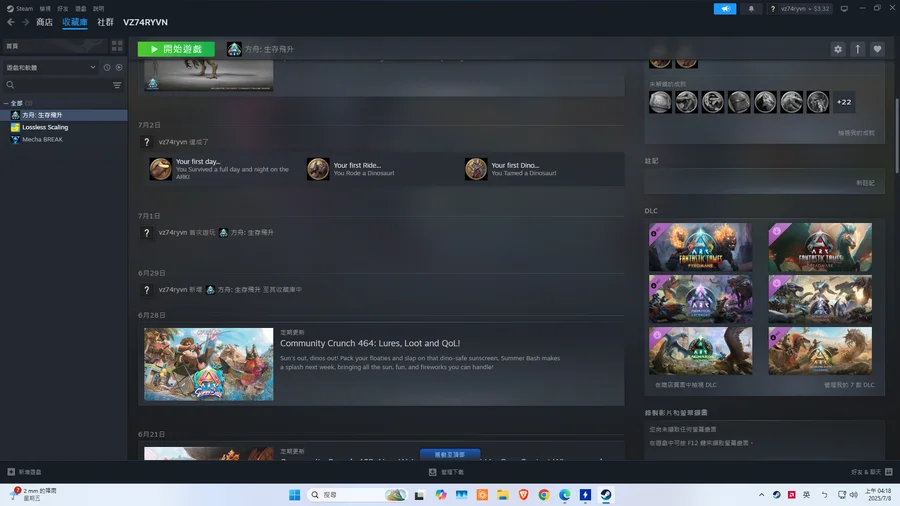Open the VZ74RYVN profile tab
900x506 pixels.
click(145, 22)
